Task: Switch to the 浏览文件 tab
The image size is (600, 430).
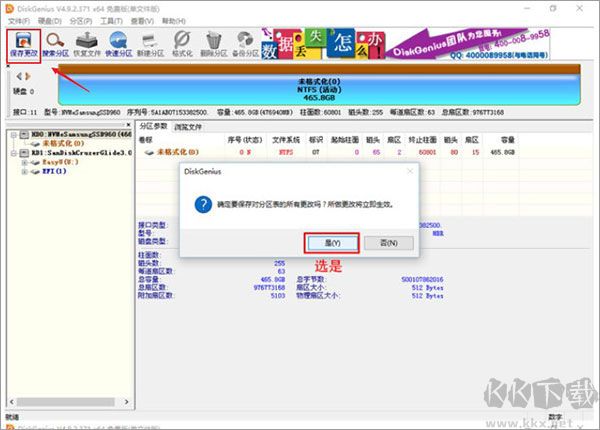Action: tap(188, 127)
